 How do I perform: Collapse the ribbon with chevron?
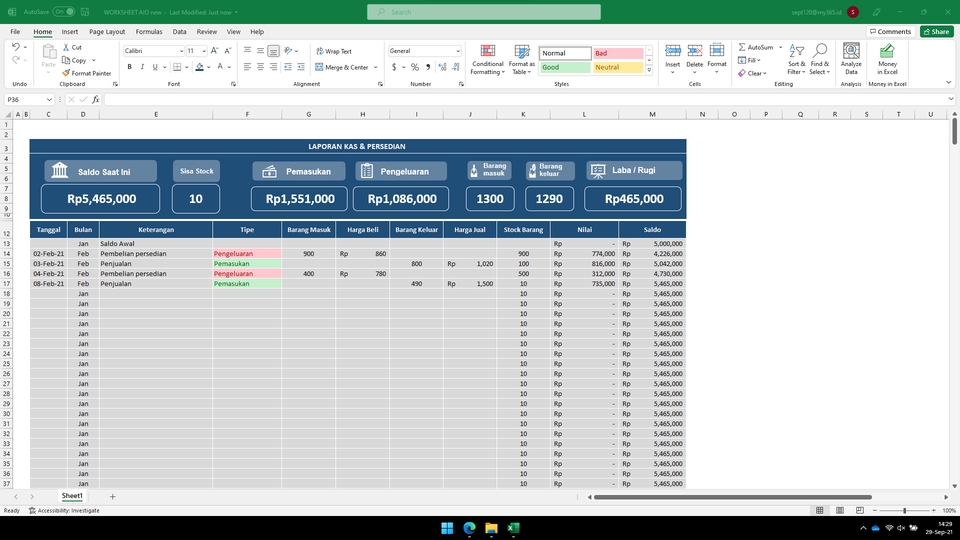coord(948,82)
